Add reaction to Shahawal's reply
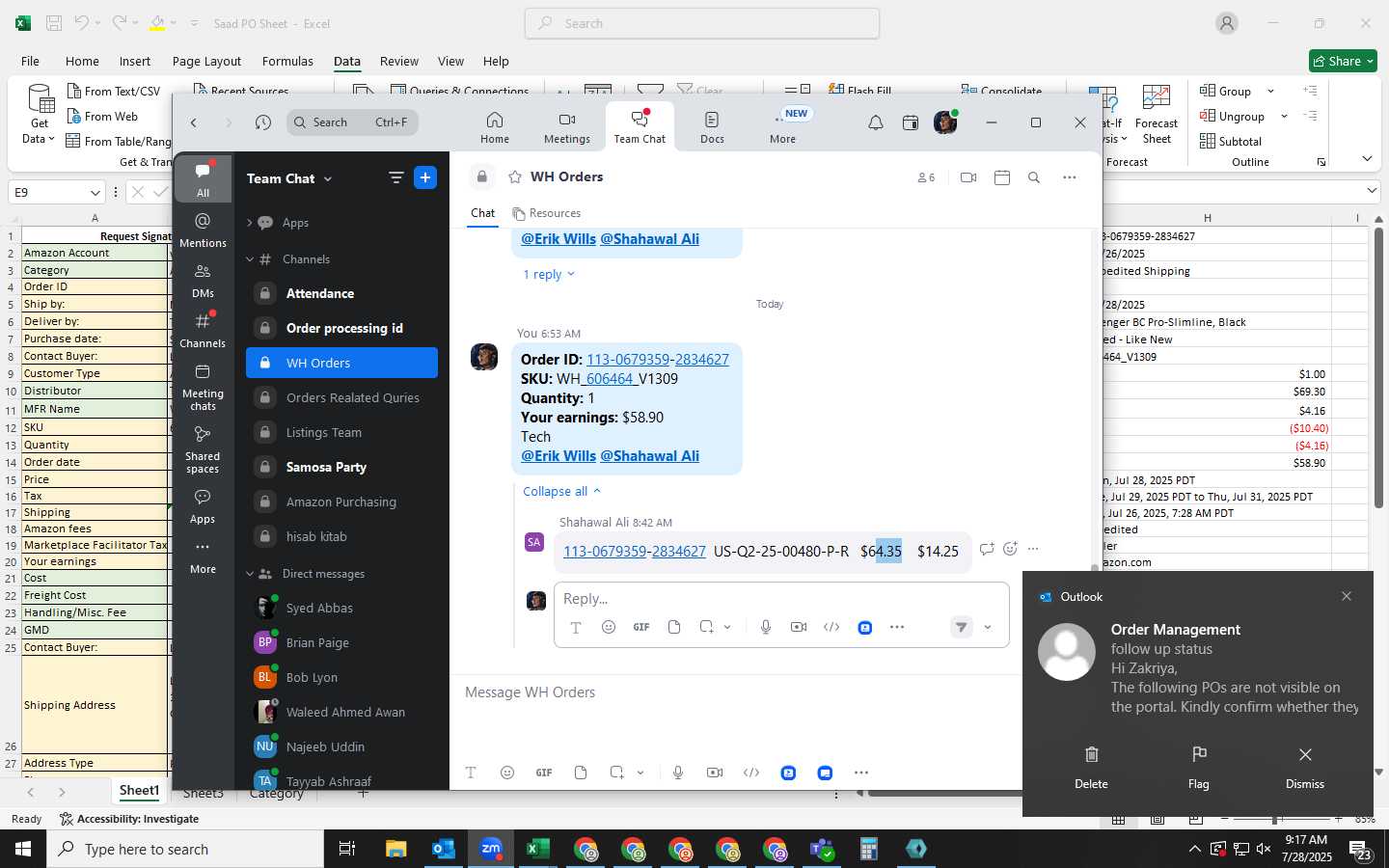 coord(1010,549)
